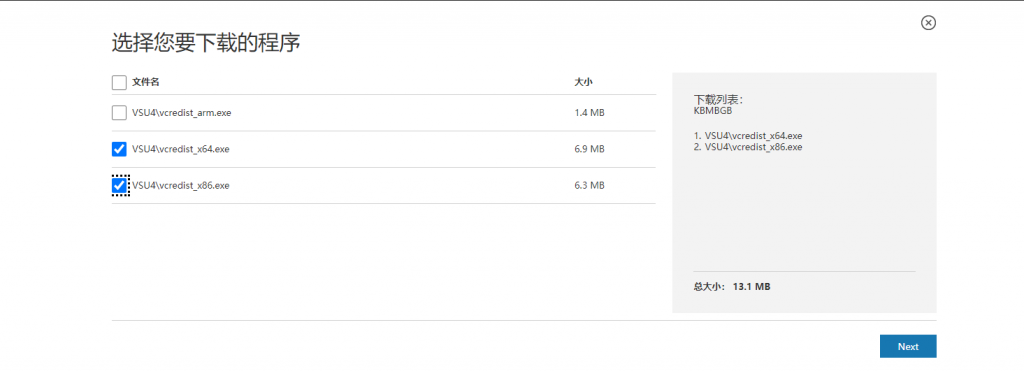The image size is (1024, 371).
Task: Close the dialog with the circled X icon
Action: click(x=928, y=23)
